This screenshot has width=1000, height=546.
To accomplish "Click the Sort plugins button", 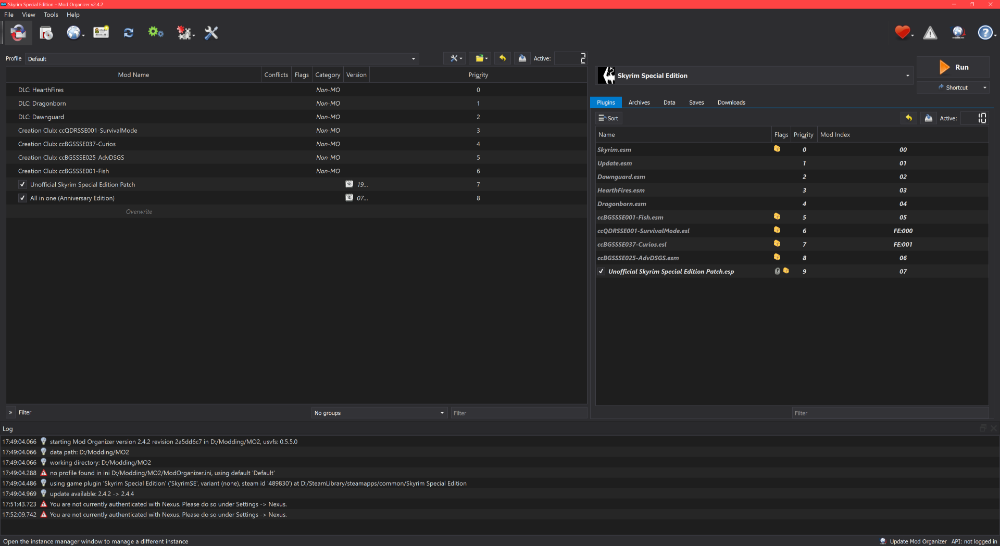I will (608, 118).
